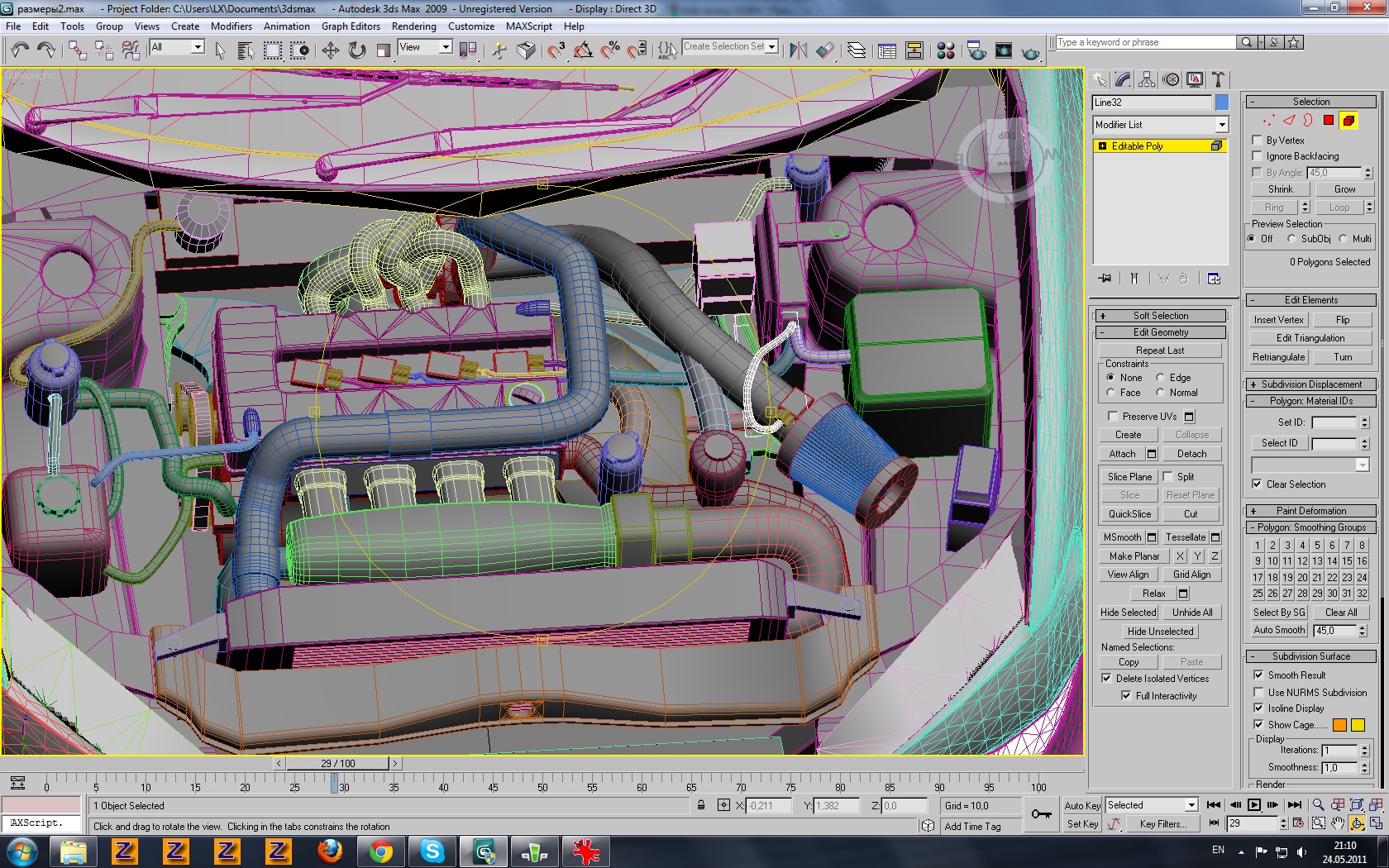
Task: Open the Rendering menu
Action: coord(413,26)
